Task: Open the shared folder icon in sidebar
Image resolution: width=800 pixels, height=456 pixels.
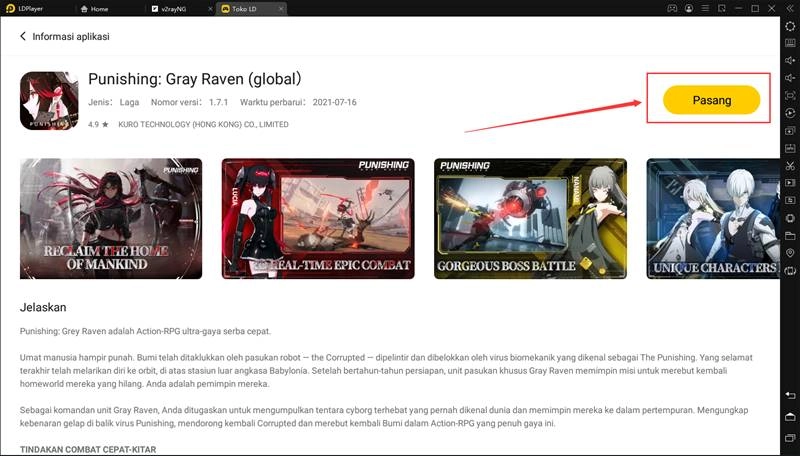Action: pos(790,236)
